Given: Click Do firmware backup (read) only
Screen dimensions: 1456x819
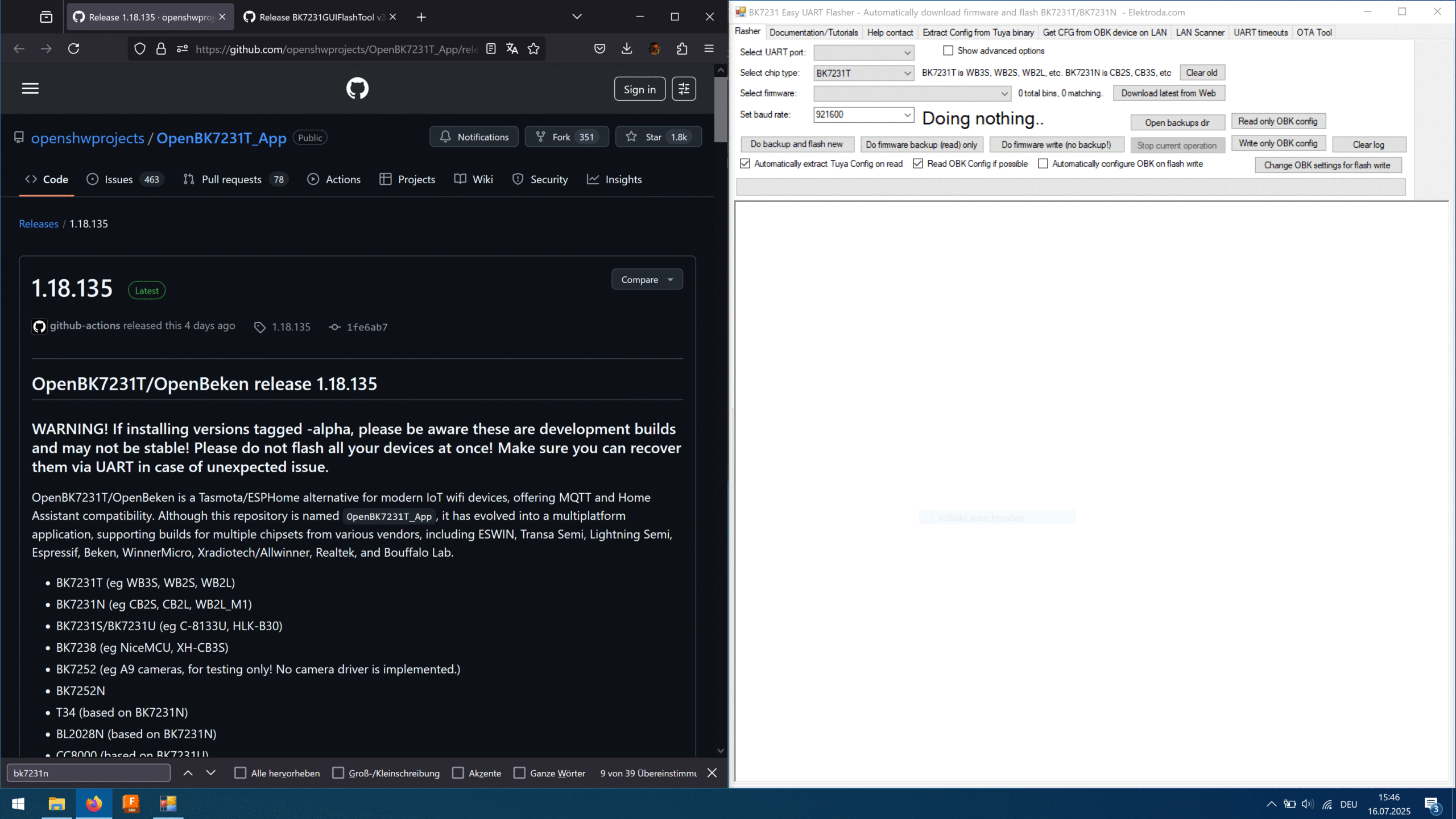Looking at the screenshot, I should (x=921, y=144).
